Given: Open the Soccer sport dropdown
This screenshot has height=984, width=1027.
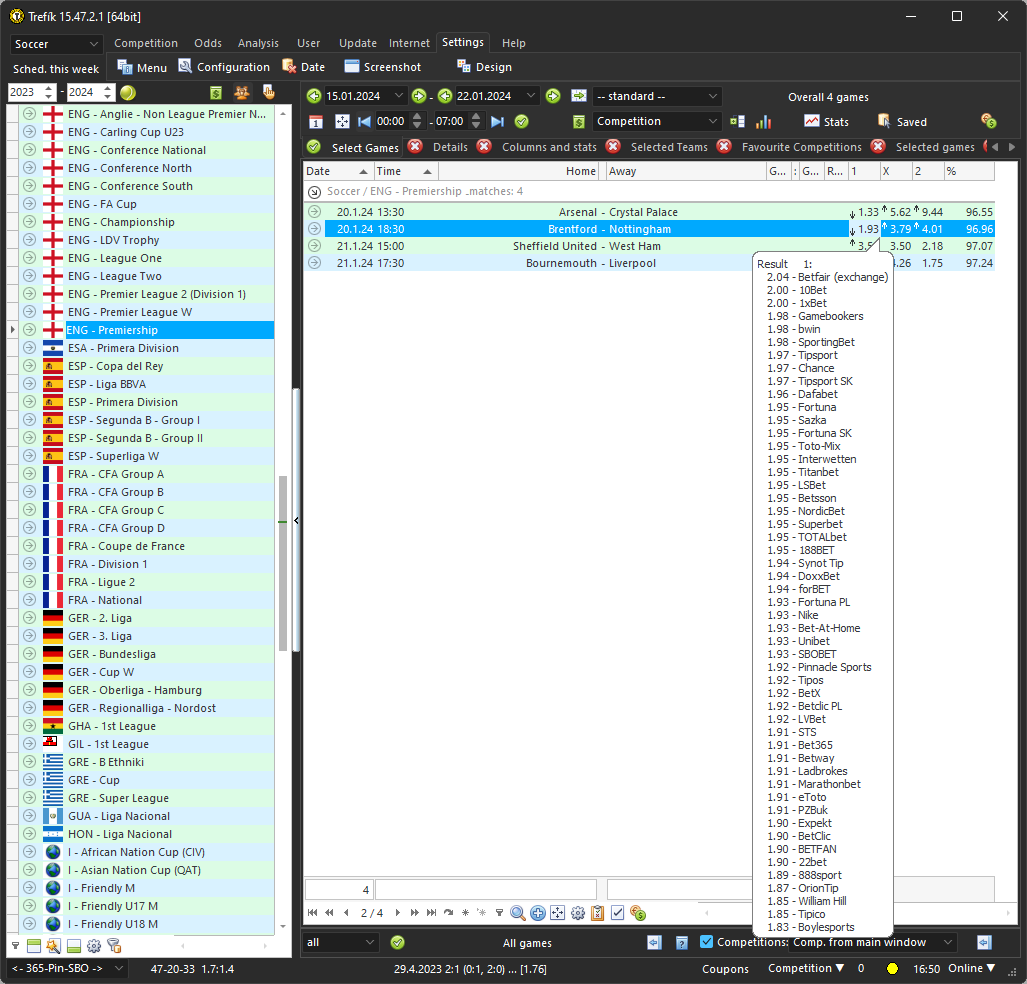Looking at the screenshot, I should (x=57, y=44).
